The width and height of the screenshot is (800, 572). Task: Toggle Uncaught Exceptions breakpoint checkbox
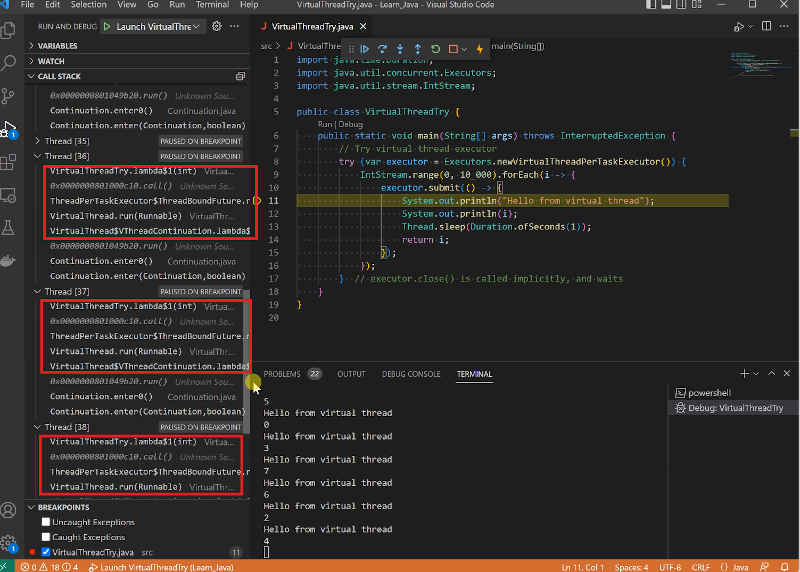click(x=46, y=521)
